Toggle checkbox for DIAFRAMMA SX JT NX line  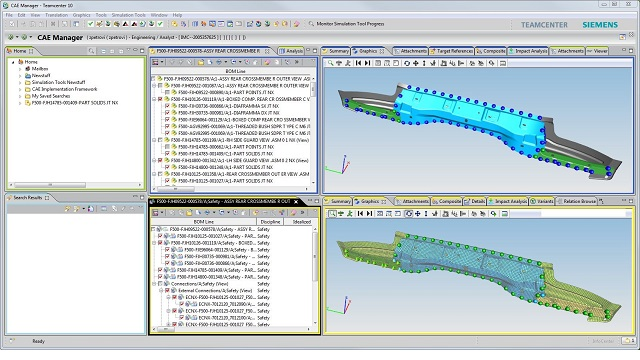pos(167,106)
